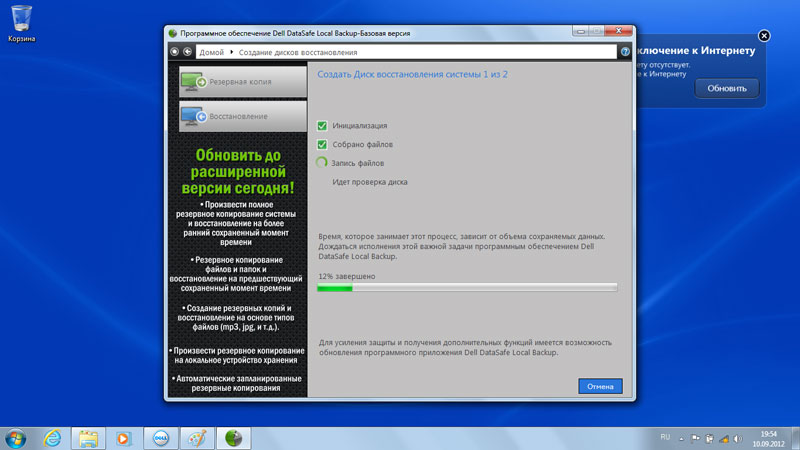Image resolution: width=800 pixels, height=450 pixels.
Task: Switch to Dell DataSafe green taskbar icon
Action: [233, 438]
